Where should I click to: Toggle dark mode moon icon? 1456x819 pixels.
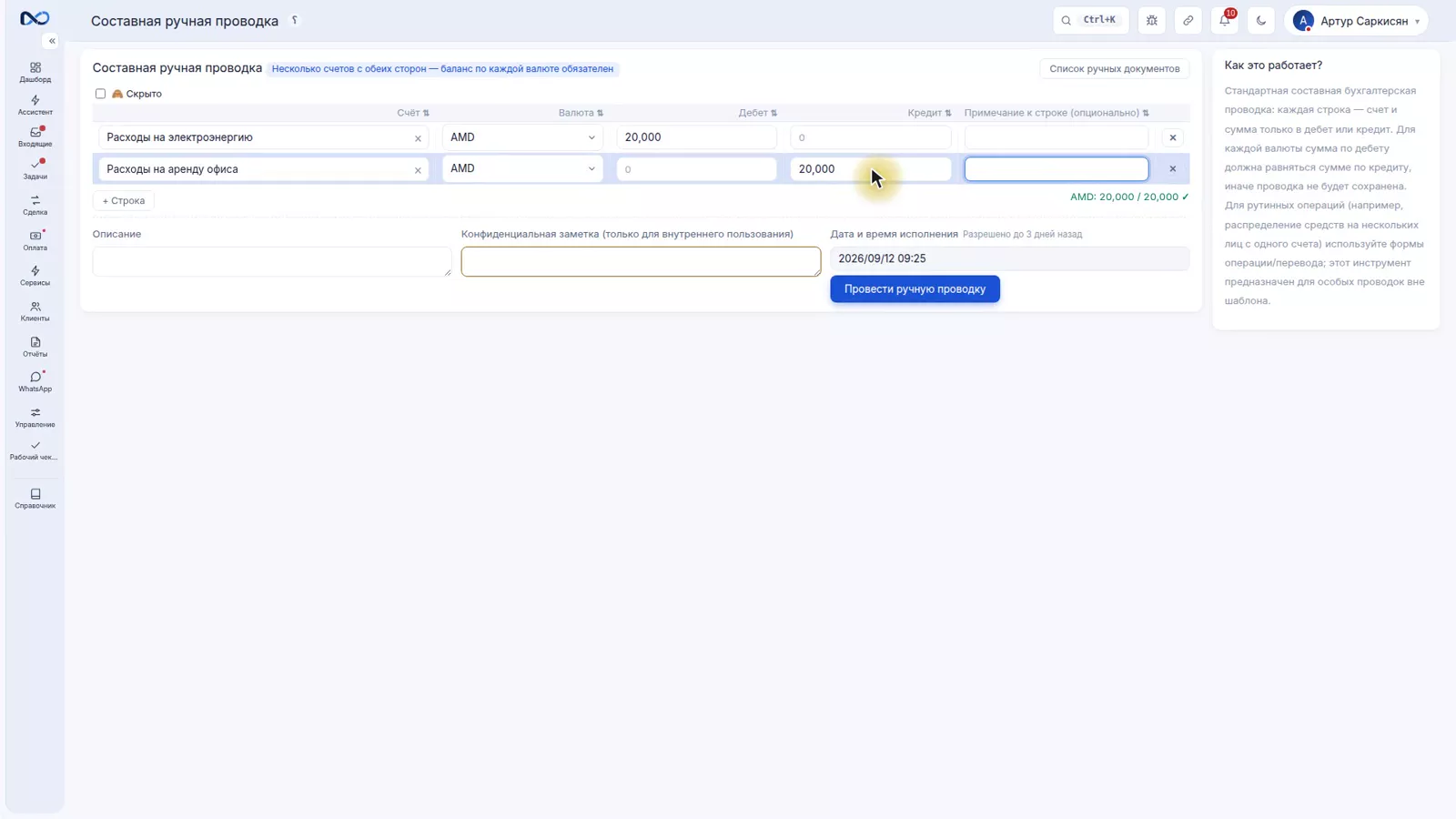pyautogui.click(x=1261, y=20)
